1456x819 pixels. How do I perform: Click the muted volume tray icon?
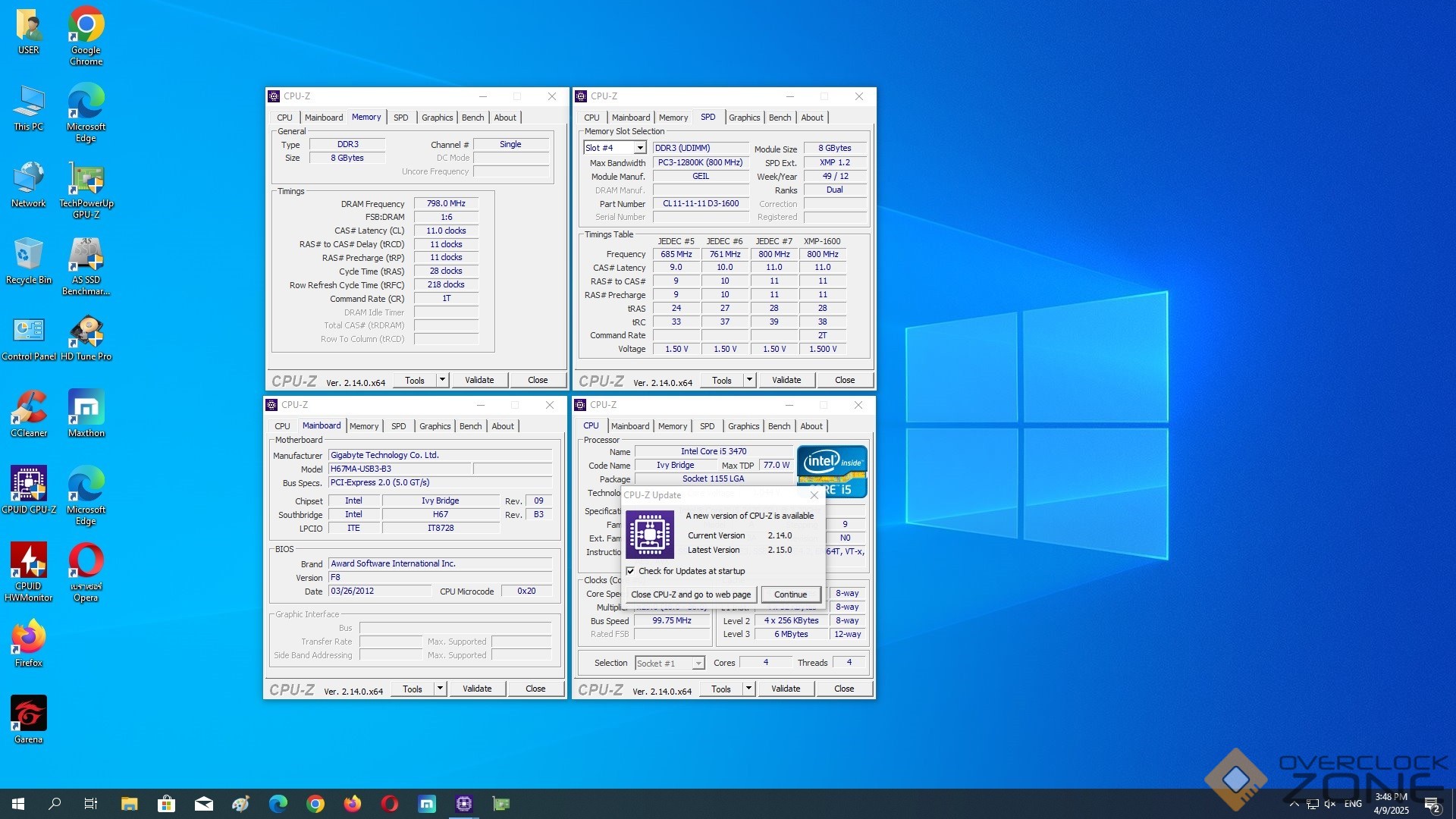1330,804
